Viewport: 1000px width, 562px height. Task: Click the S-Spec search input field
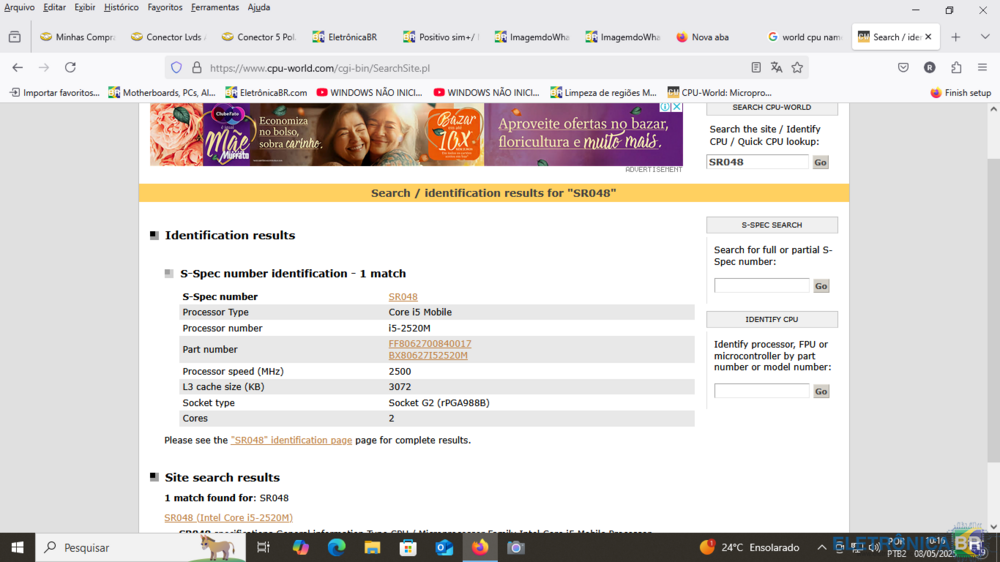click(x=761, y=286)
